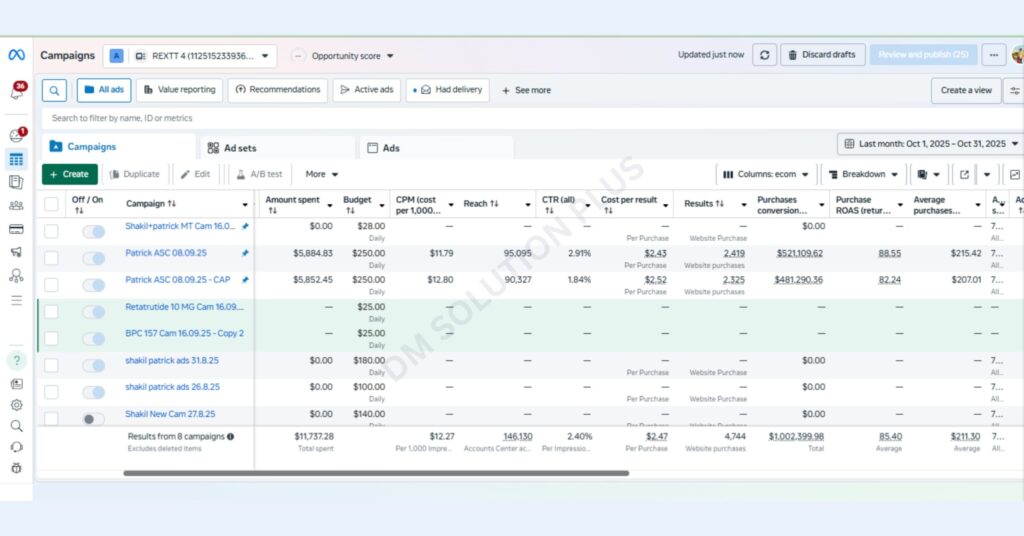Viewport: 1024px width, 536px height.
Task: Turn on Shakil New Cam 27.8.25 toggle
Action: (93, 419)
